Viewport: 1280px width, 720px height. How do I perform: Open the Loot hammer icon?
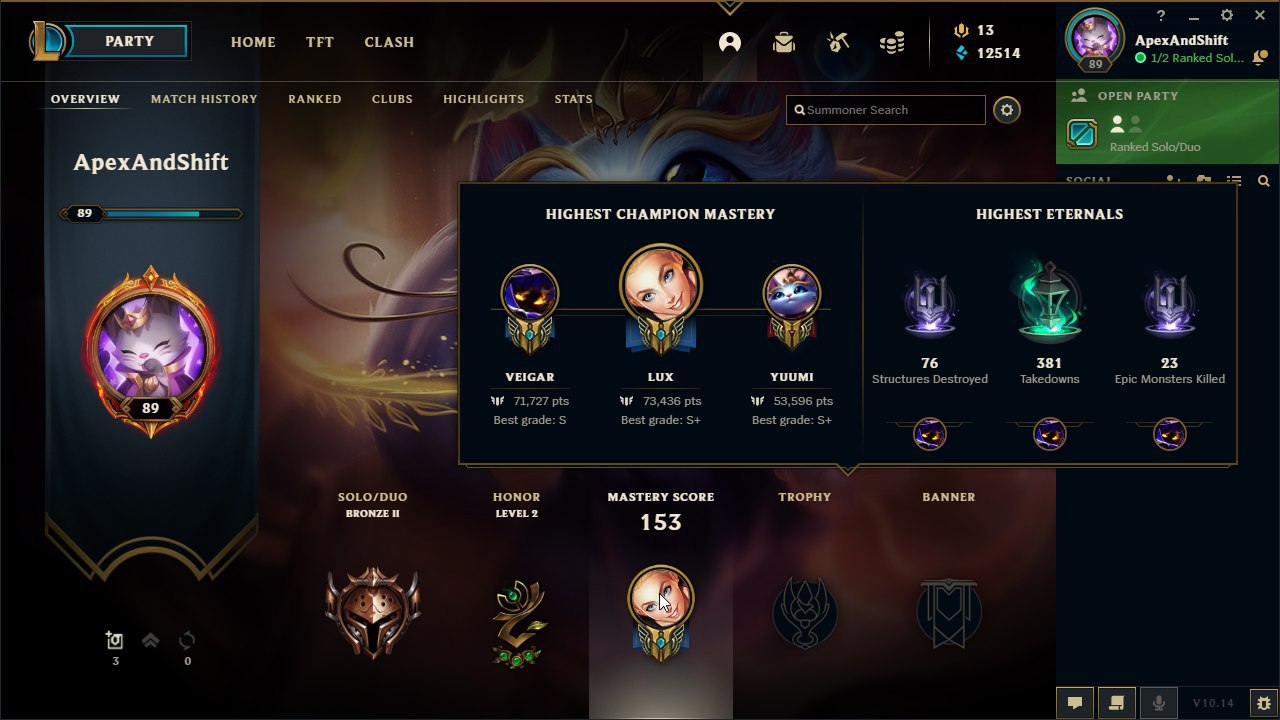[x=838, y=42]
